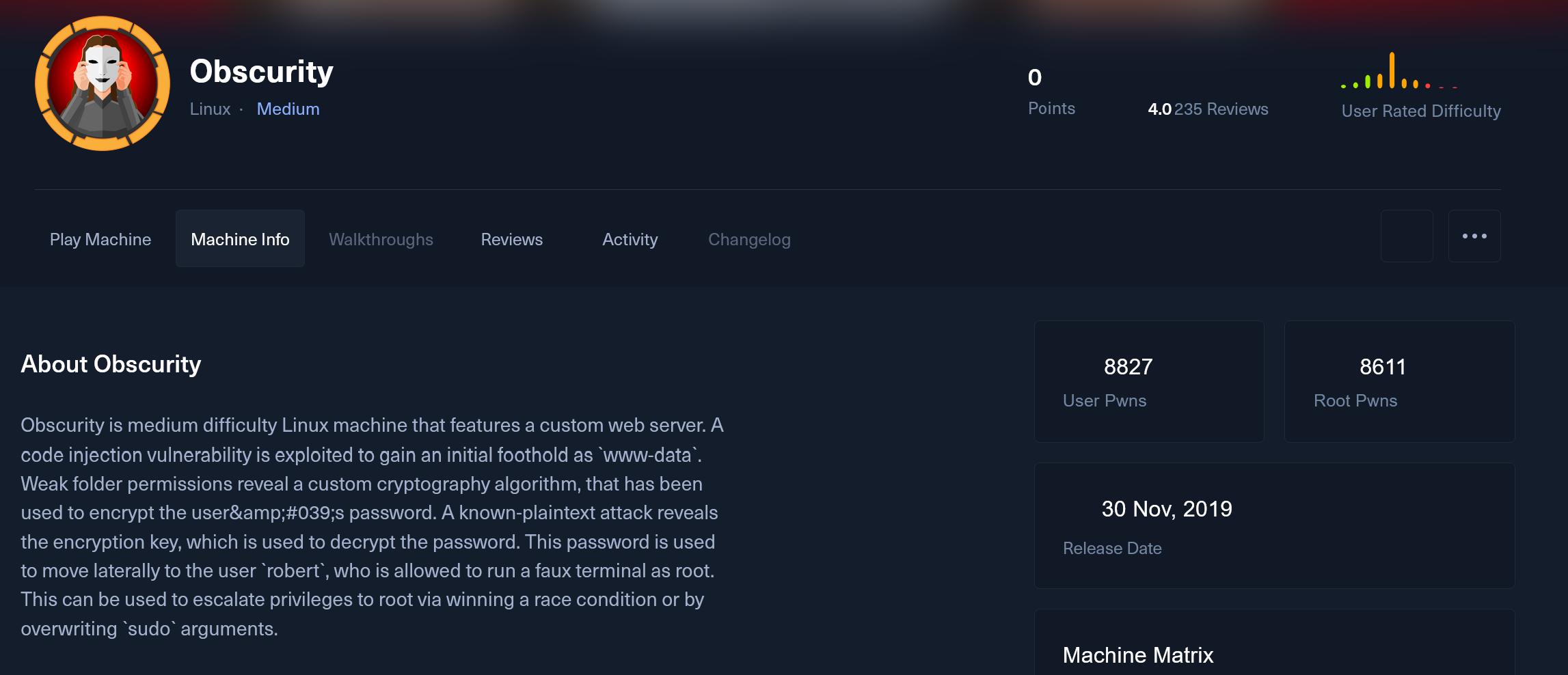Click the Machine Matrix panel heading
This screenshot has height=675, width=1568.
tap(1138, 655)
